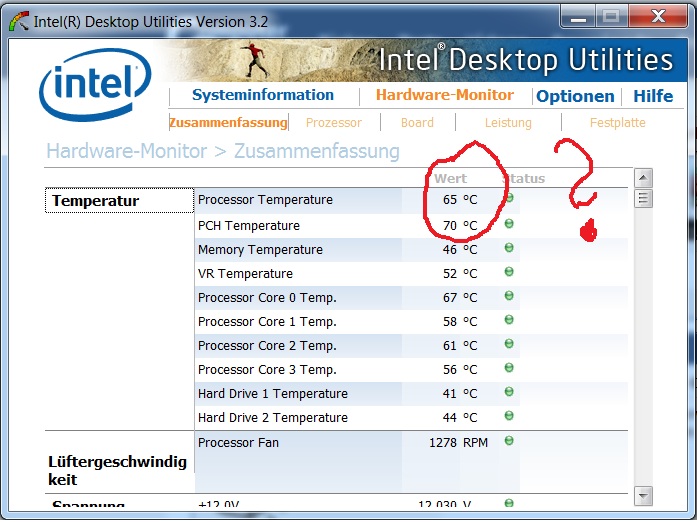Click status indicator for PCH Temperature
Viewport: 697px width, 522px height.
click(509, 224)
